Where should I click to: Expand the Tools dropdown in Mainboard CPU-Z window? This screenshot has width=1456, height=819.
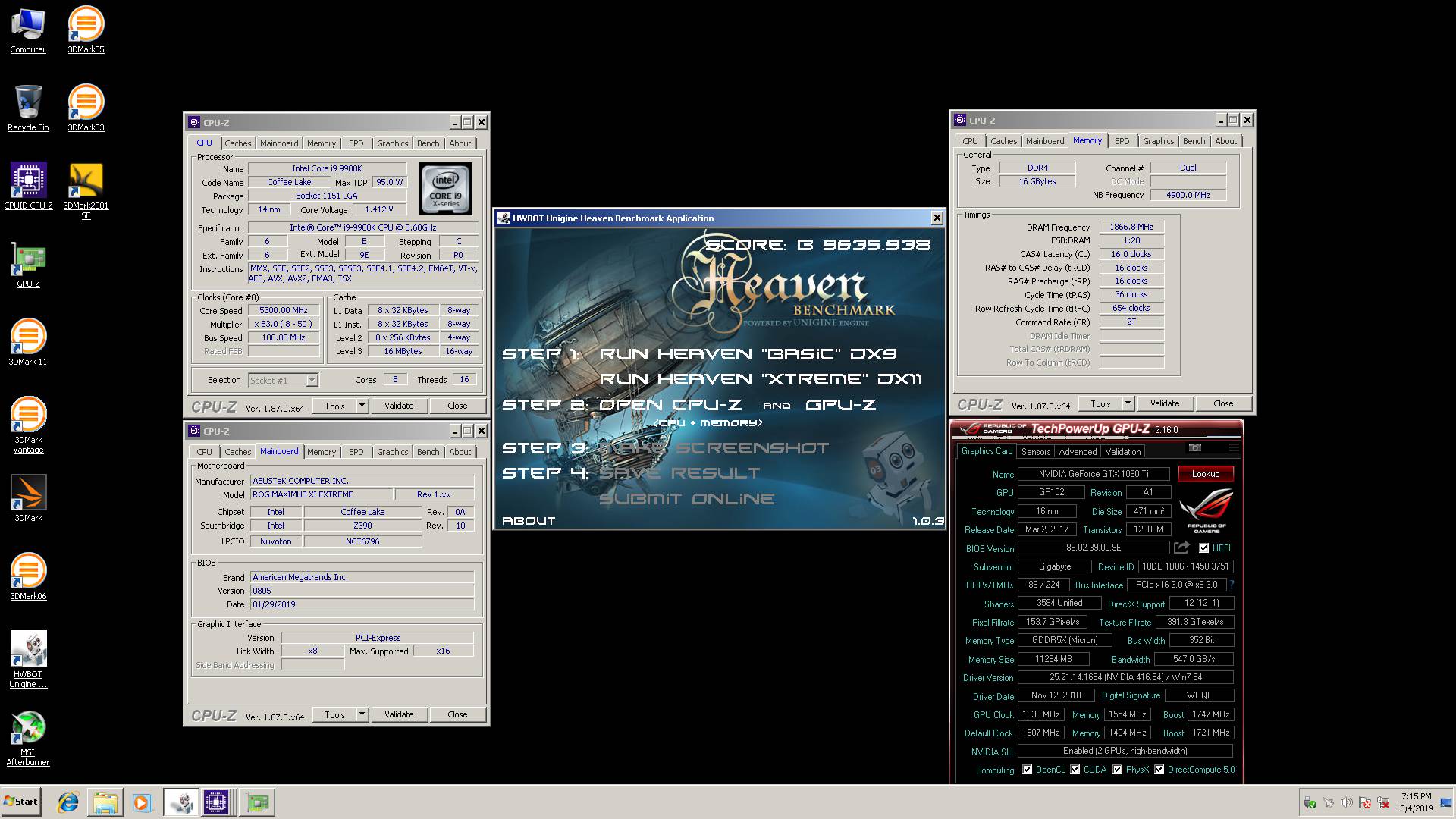(362, 714)
